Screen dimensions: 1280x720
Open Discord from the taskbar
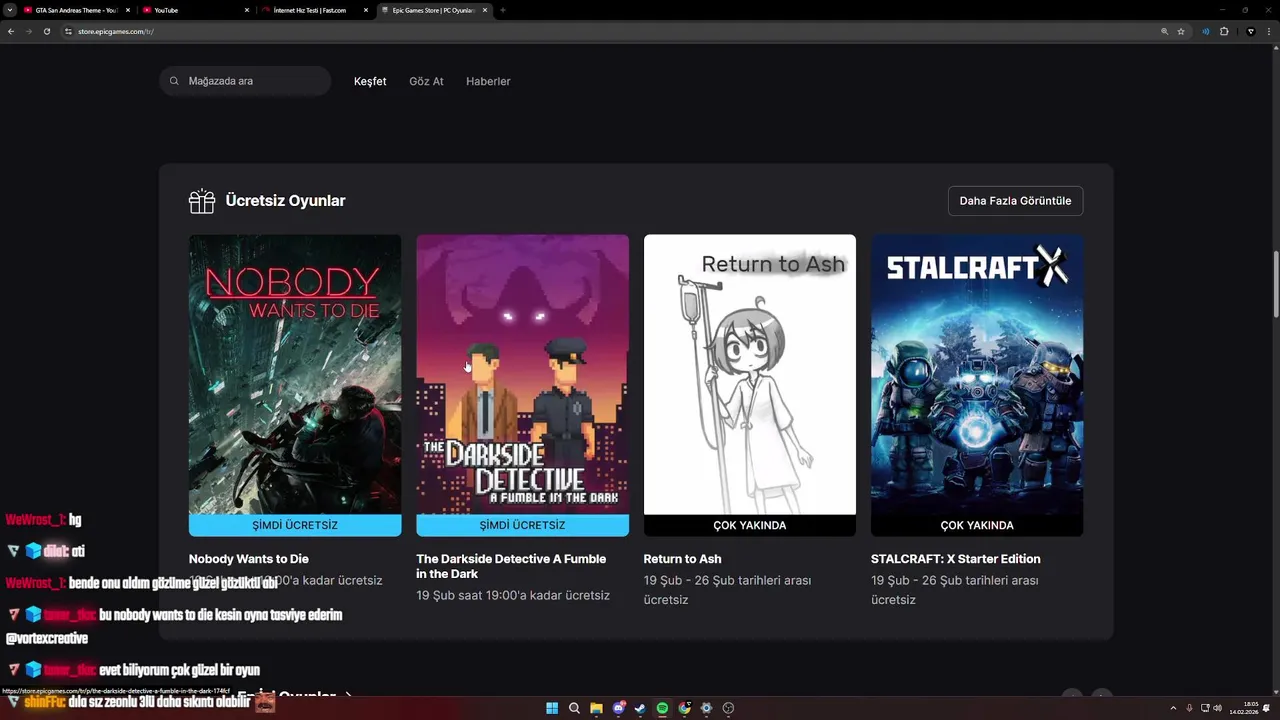(618, 708)
